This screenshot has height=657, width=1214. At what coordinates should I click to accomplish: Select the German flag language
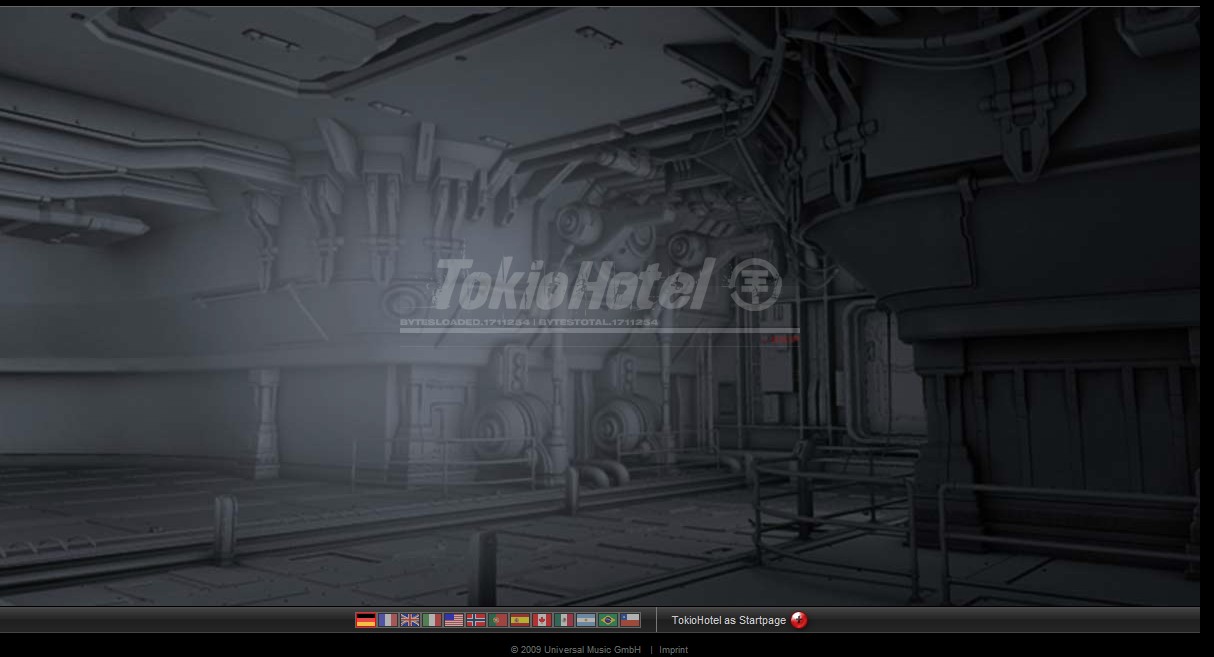(366, 620)
